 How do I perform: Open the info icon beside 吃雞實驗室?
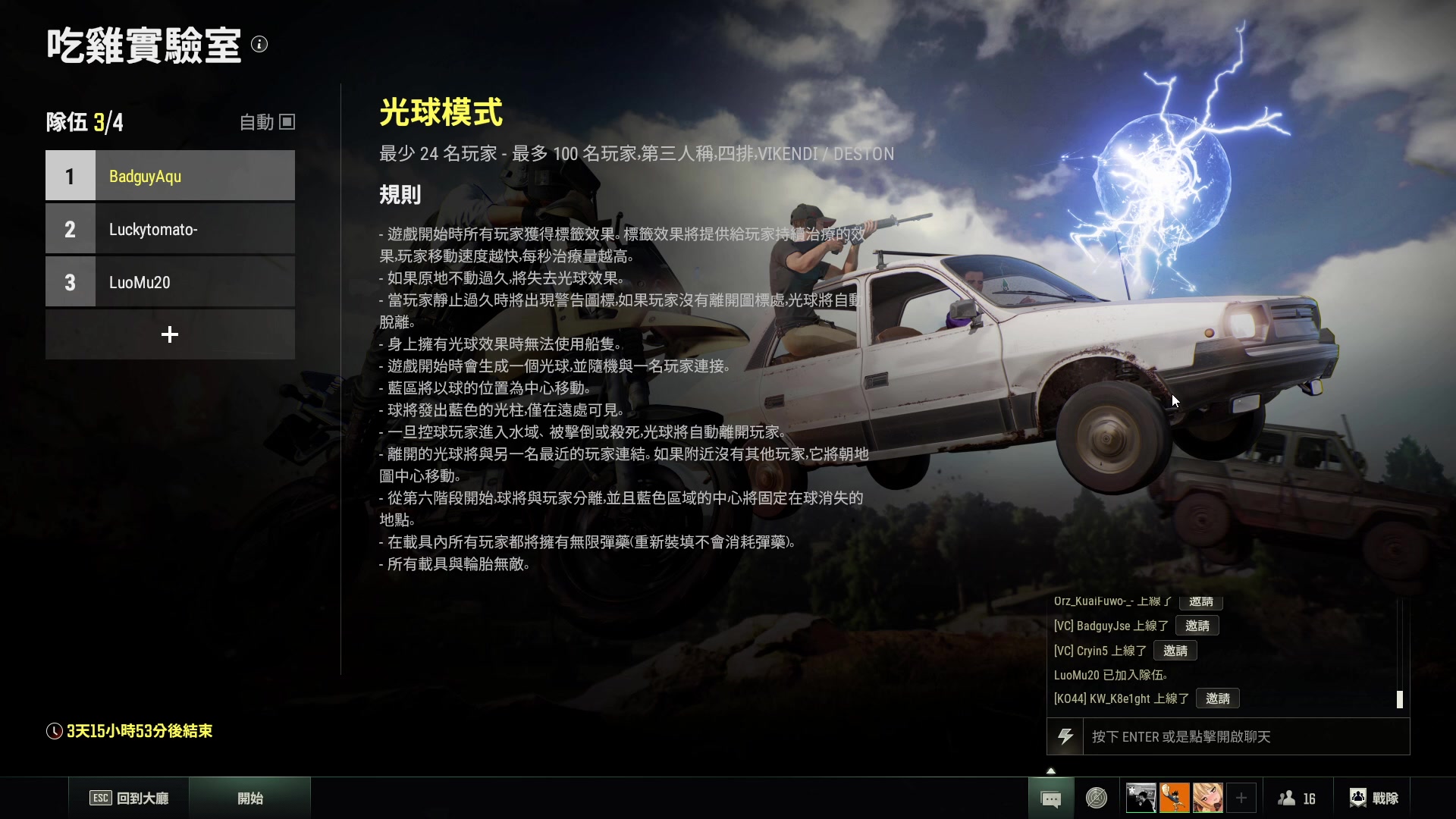point(259,45)
